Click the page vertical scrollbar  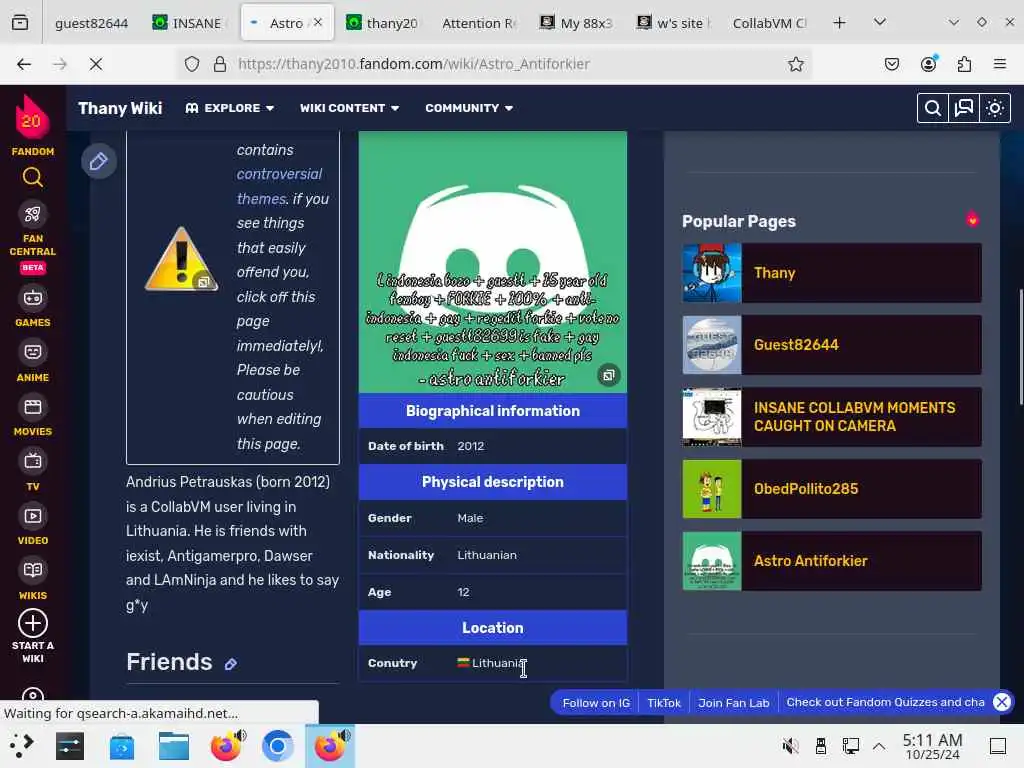1021,348
